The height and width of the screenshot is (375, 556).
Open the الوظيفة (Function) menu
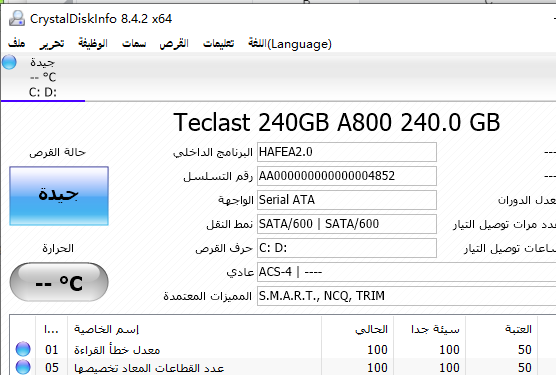pos(93,44)
